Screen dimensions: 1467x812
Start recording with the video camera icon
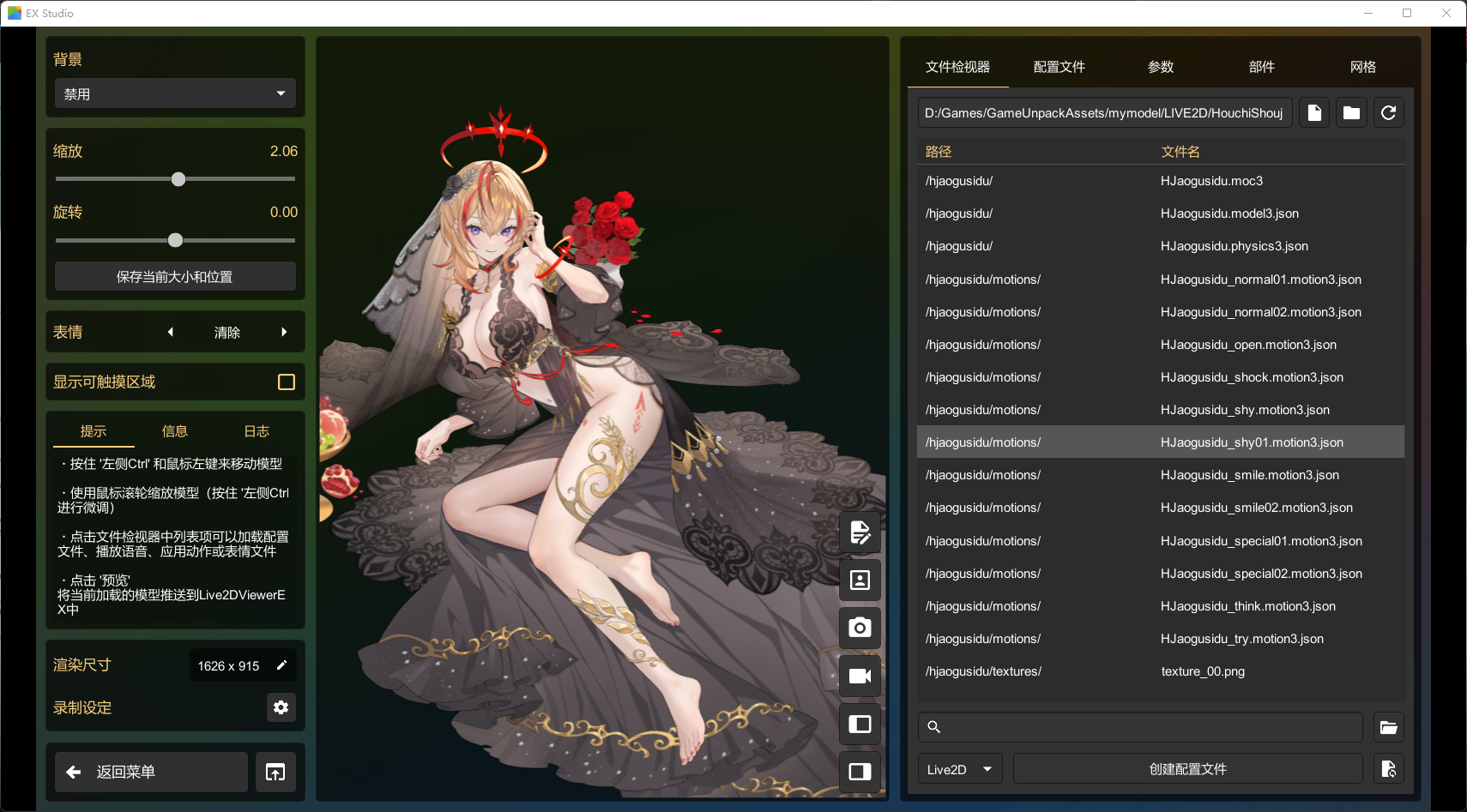pyautogui.click(x=860, y=677)
